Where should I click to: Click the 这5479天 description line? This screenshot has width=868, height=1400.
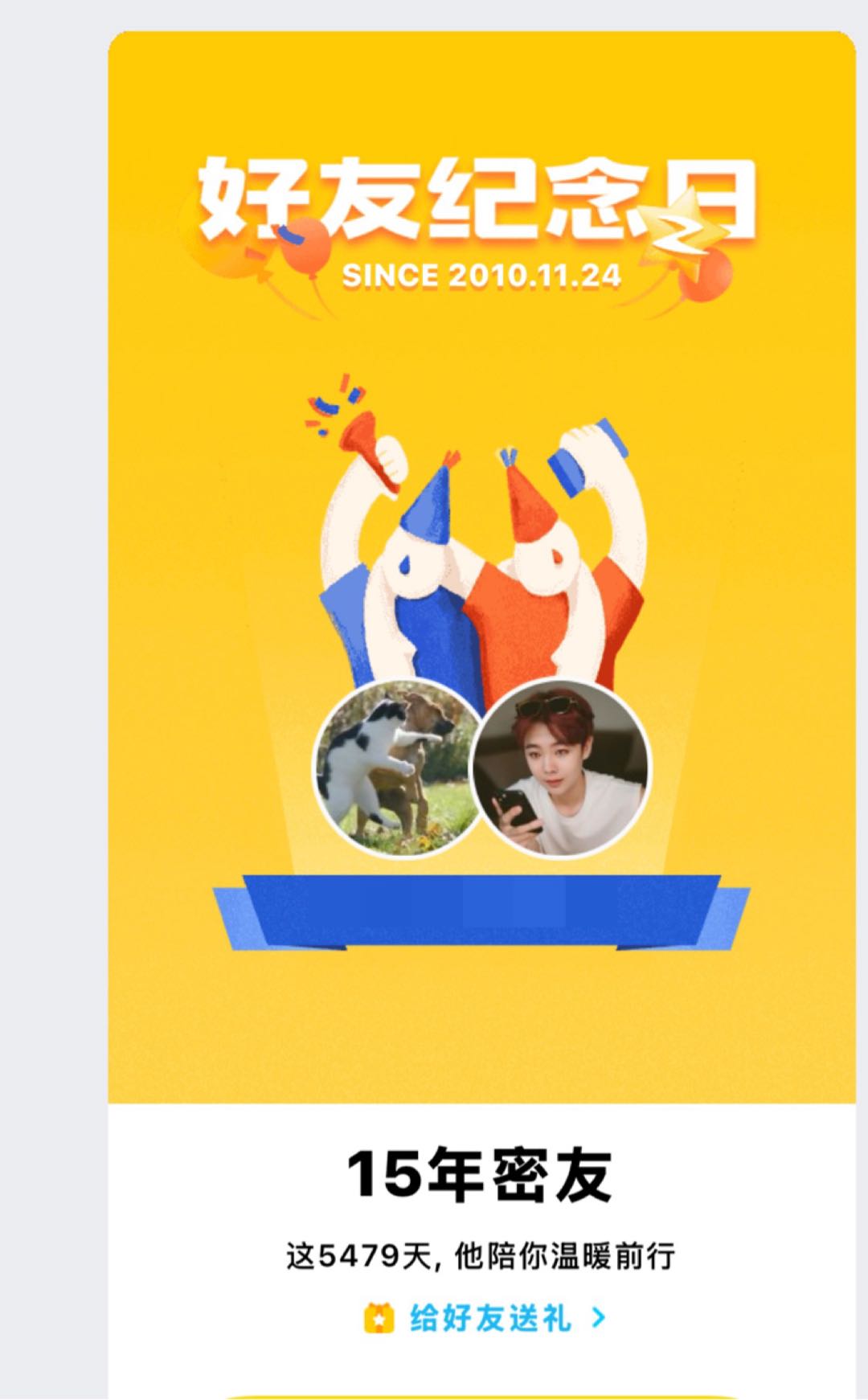click(481, 1255)
